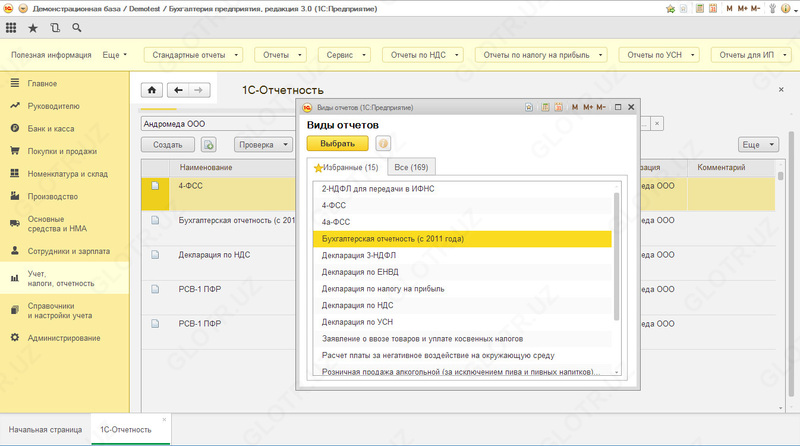Screen dimensions: 800x446
Task: Click the green document icon beside Создать
Action: [209, 145]
